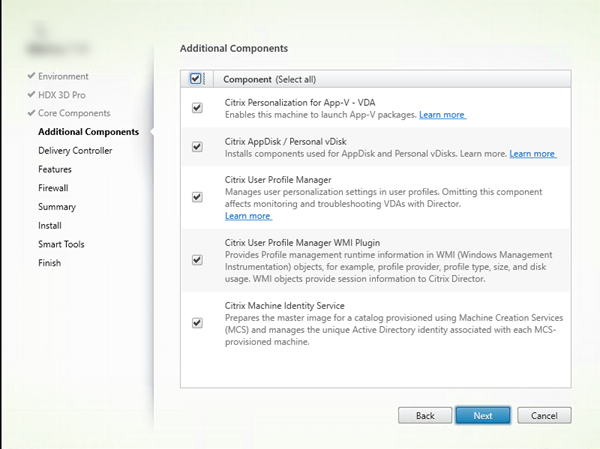
Task: Uncheck Citrix Personalization for App-V checkbox
Action: pos(196,108)
